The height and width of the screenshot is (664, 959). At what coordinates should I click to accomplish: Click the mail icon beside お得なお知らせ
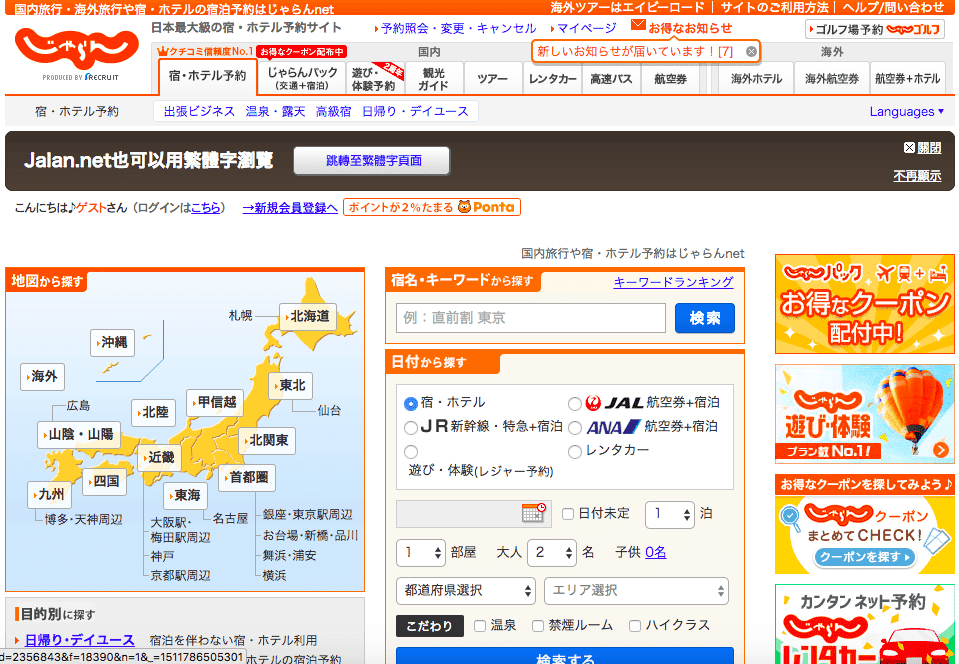click(638, 25)
